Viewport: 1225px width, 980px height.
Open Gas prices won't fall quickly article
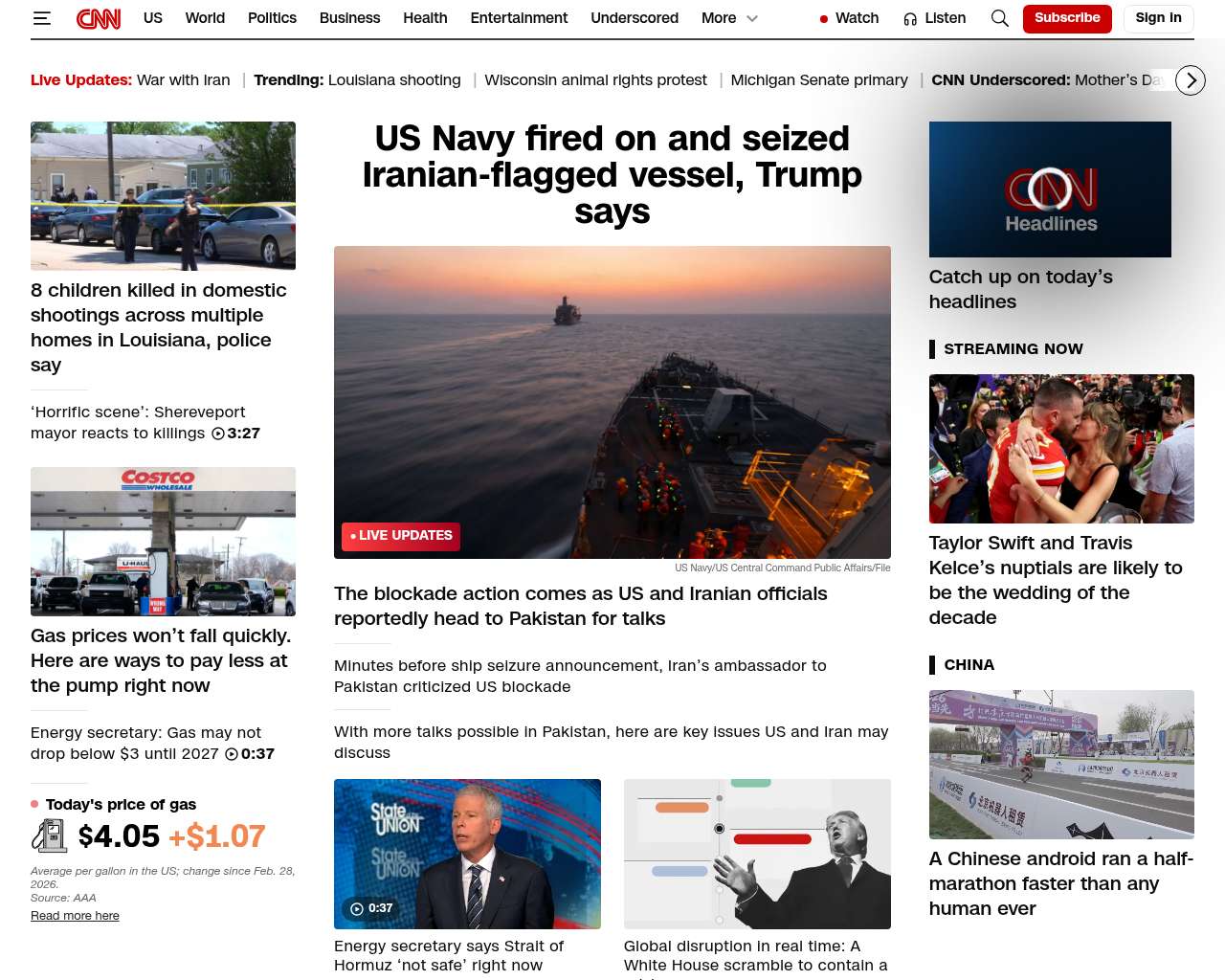[x=161, y=660]
